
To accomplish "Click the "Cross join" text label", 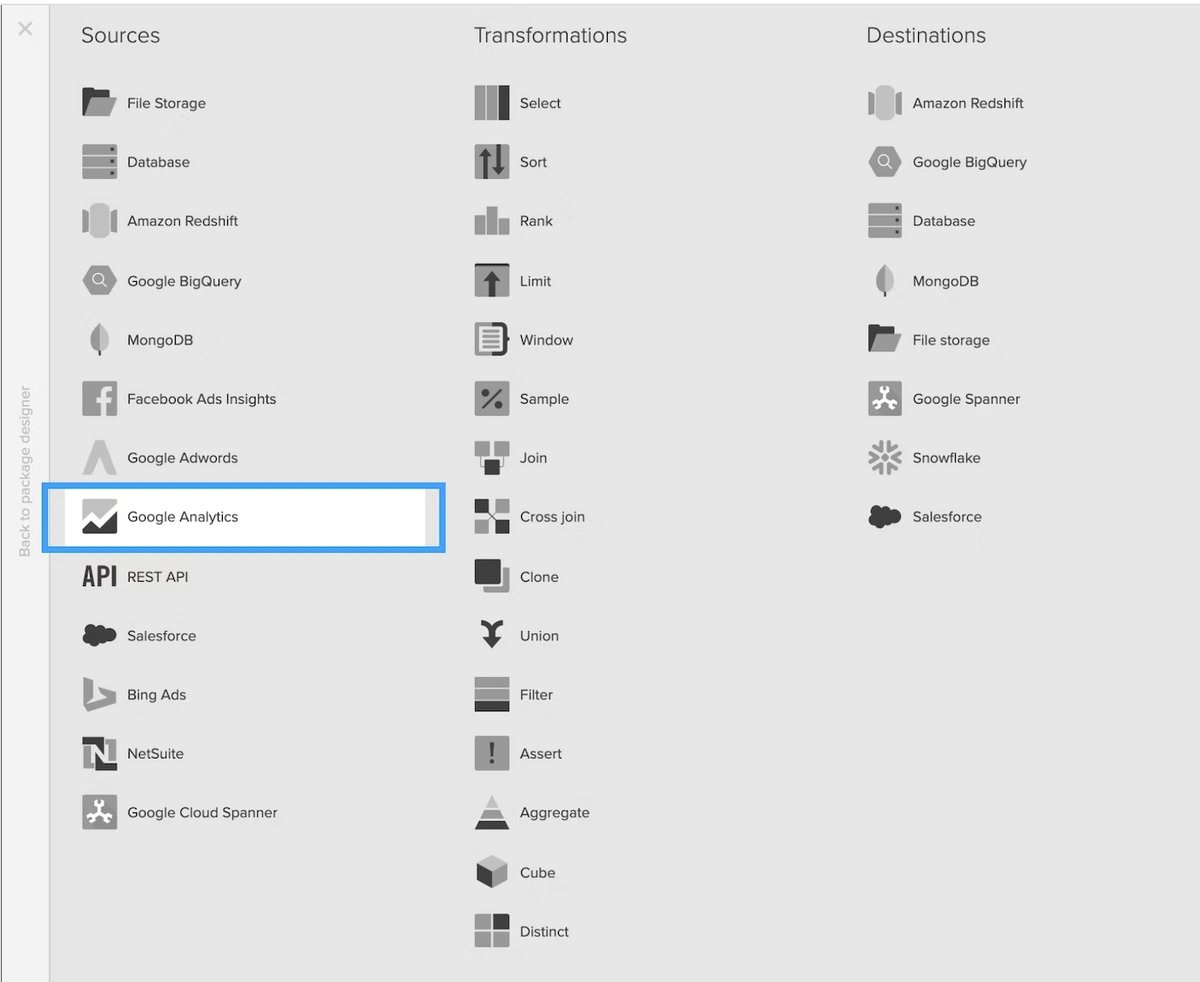I will [552, 517].
